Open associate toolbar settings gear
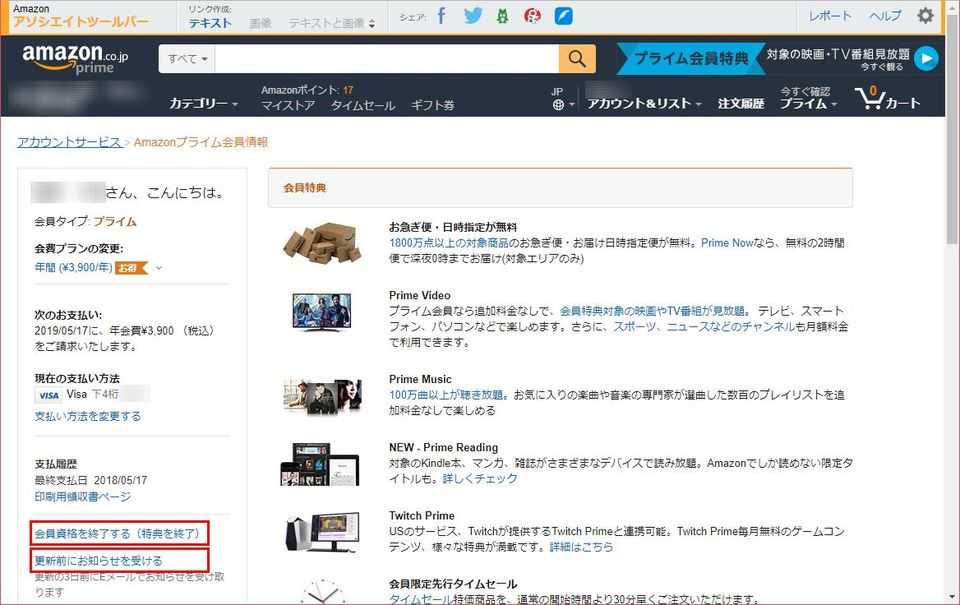 point(926,15)
